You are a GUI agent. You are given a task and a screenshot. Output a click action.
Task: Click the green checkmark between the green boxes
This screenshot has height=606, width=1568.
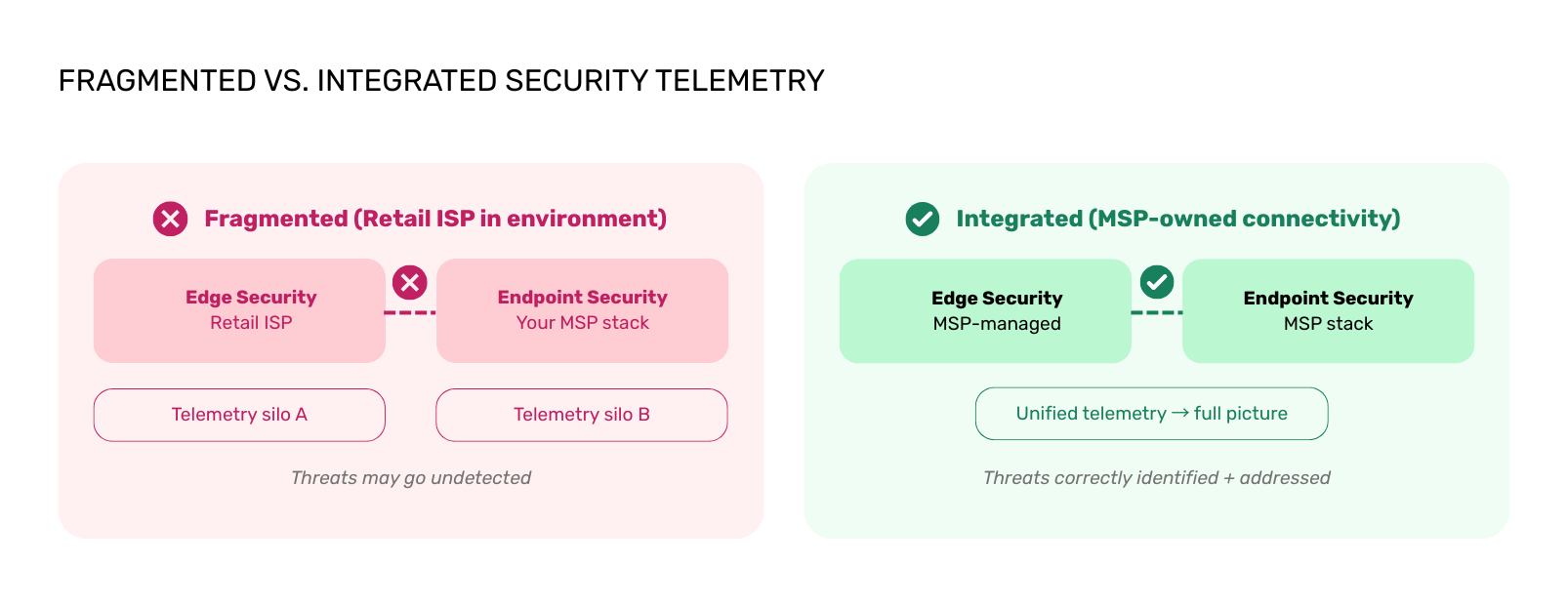[1157, 283]
